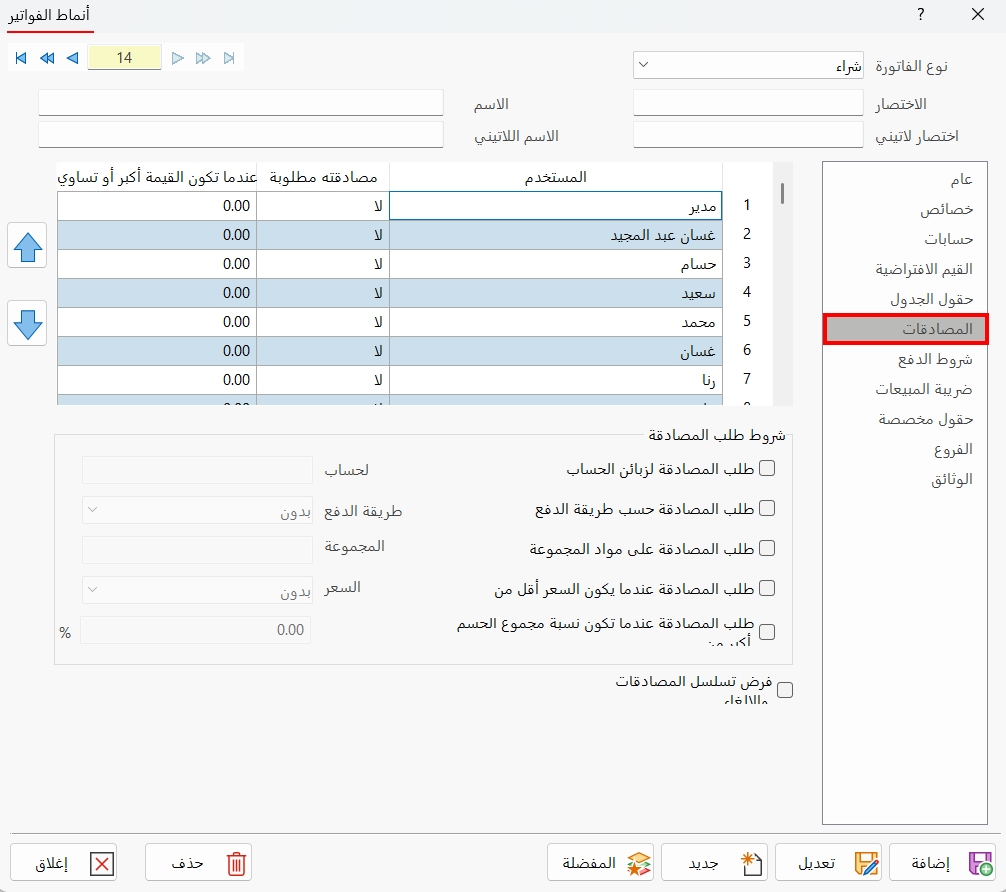Go to the first record arrow
This screenshot has height=892, width=1006.
coord(21,58)
